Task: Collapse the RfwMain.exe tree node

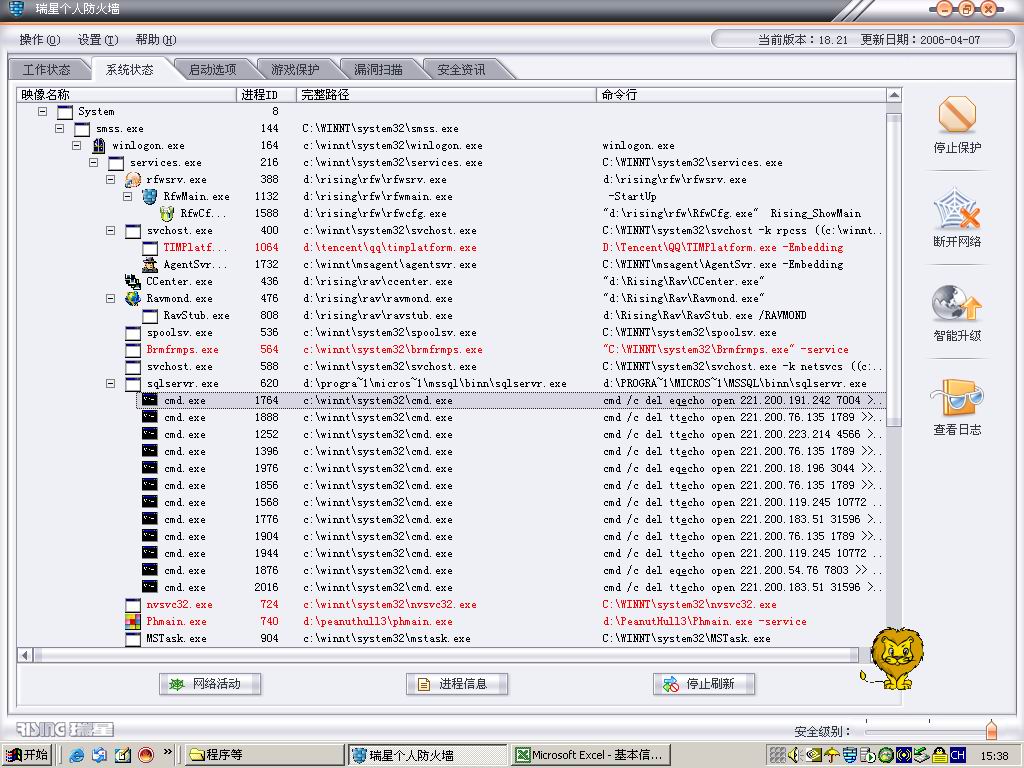Action: click(127, 197)
